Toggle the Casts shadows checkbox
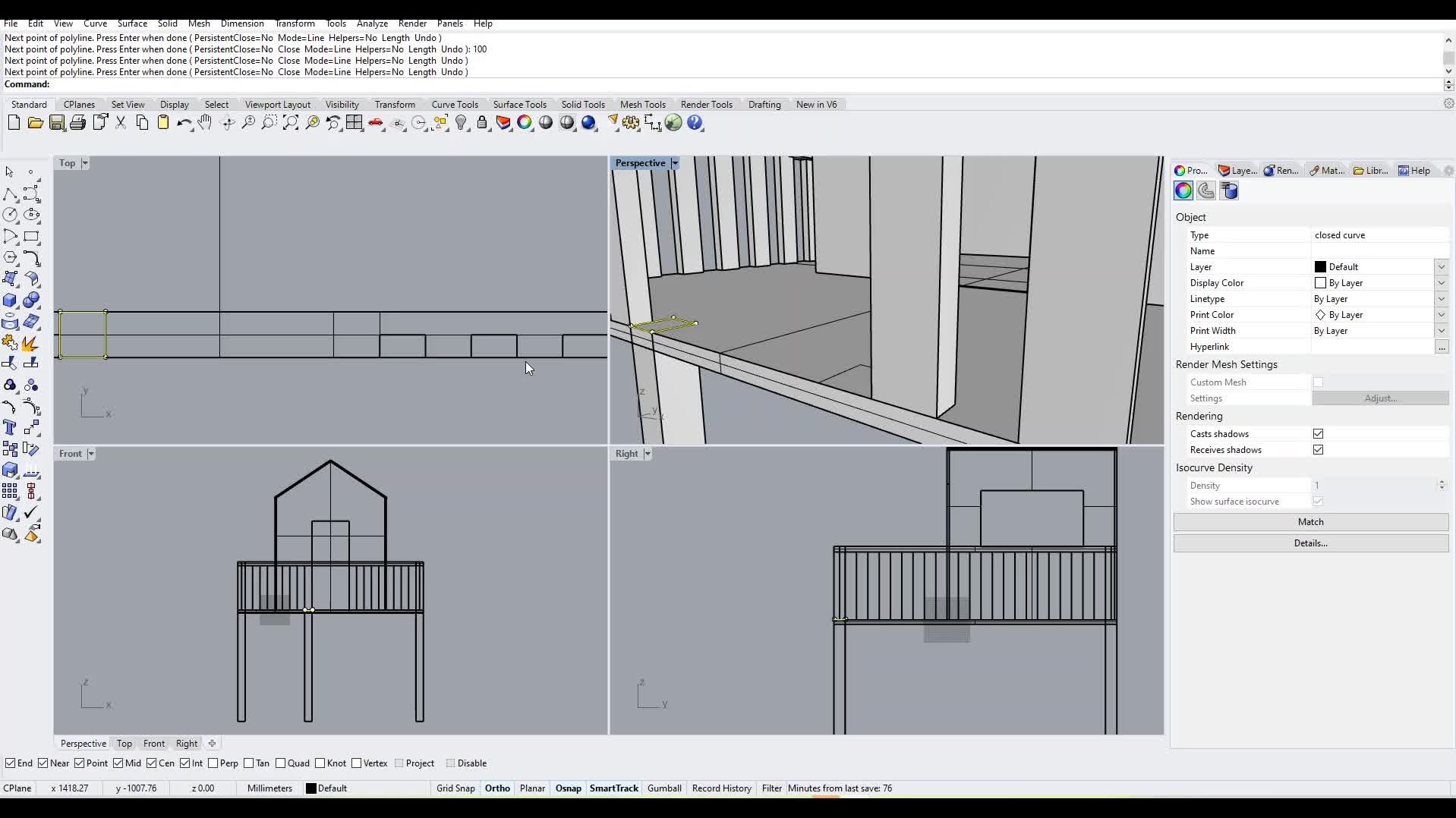 click(x=1318, y=434)
